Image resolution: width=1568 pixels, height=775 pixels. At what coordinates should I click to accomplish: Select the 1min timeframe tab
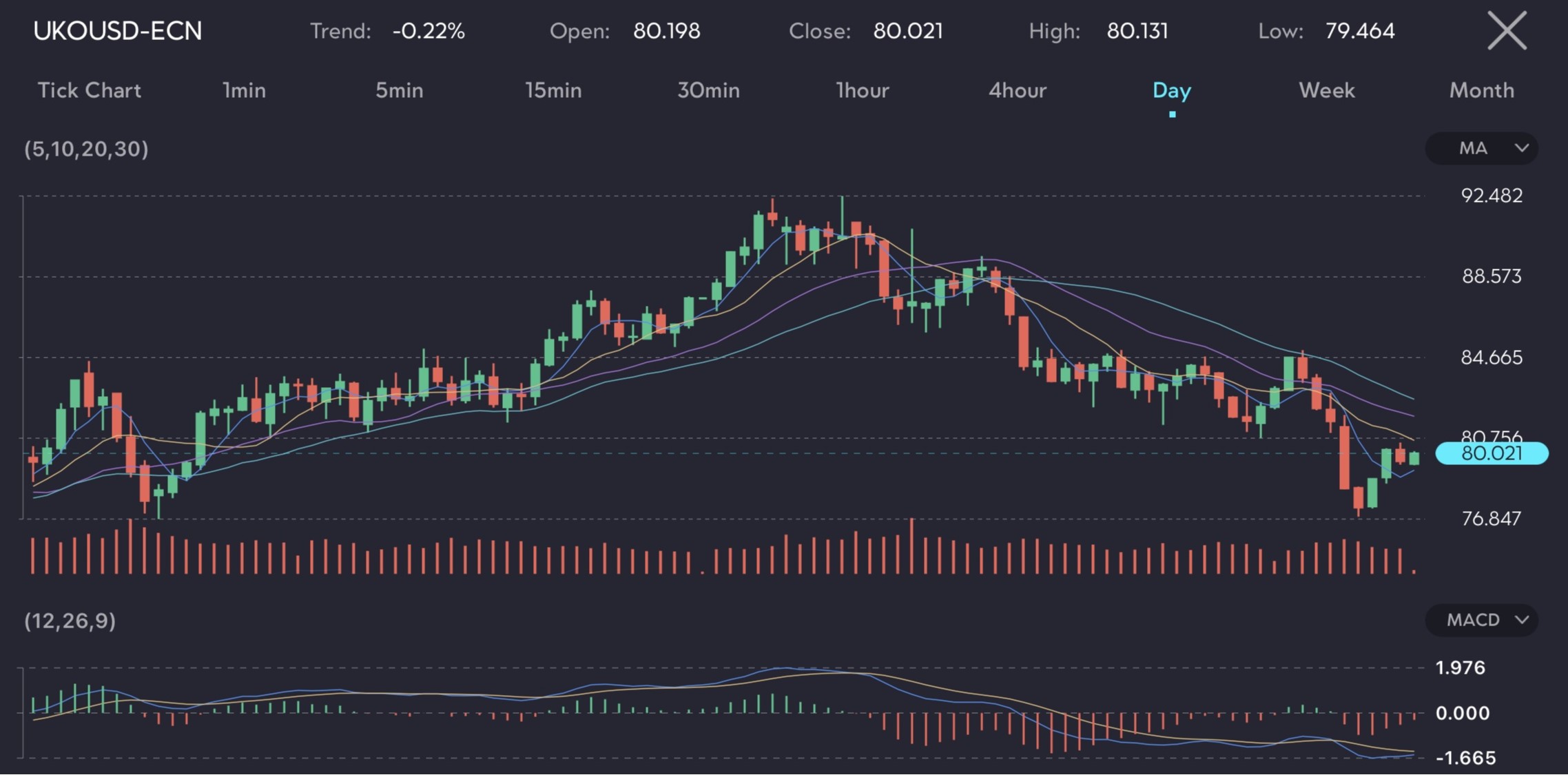(x=244, y=90)
